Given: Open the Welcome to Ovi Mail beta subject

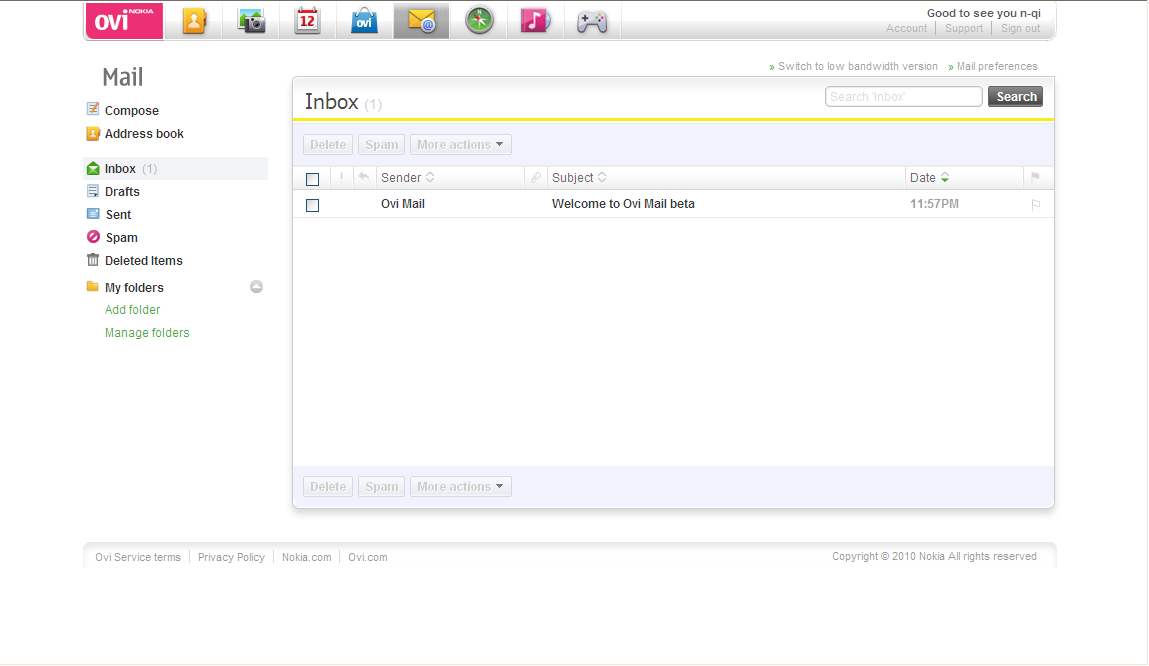Looking at the screenshot, I should pyautogui.click(x=623, y=204).
